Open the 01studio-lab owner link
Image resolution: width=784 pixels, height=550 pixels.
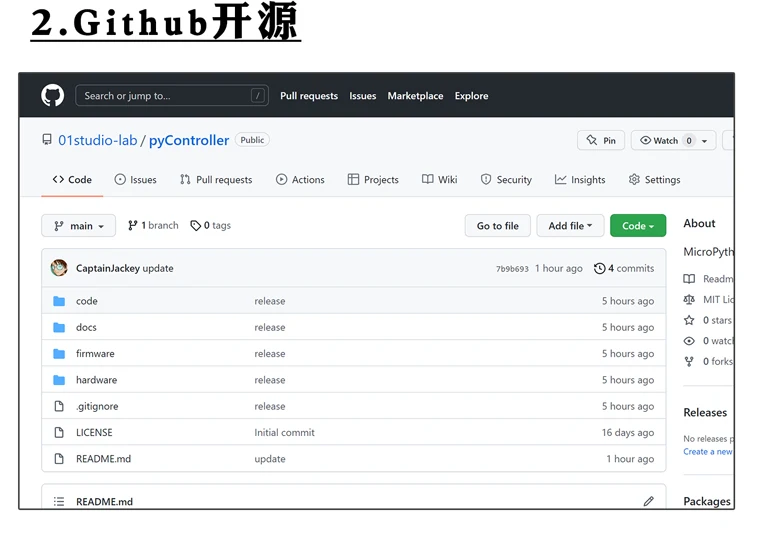(x=98, y=140)
